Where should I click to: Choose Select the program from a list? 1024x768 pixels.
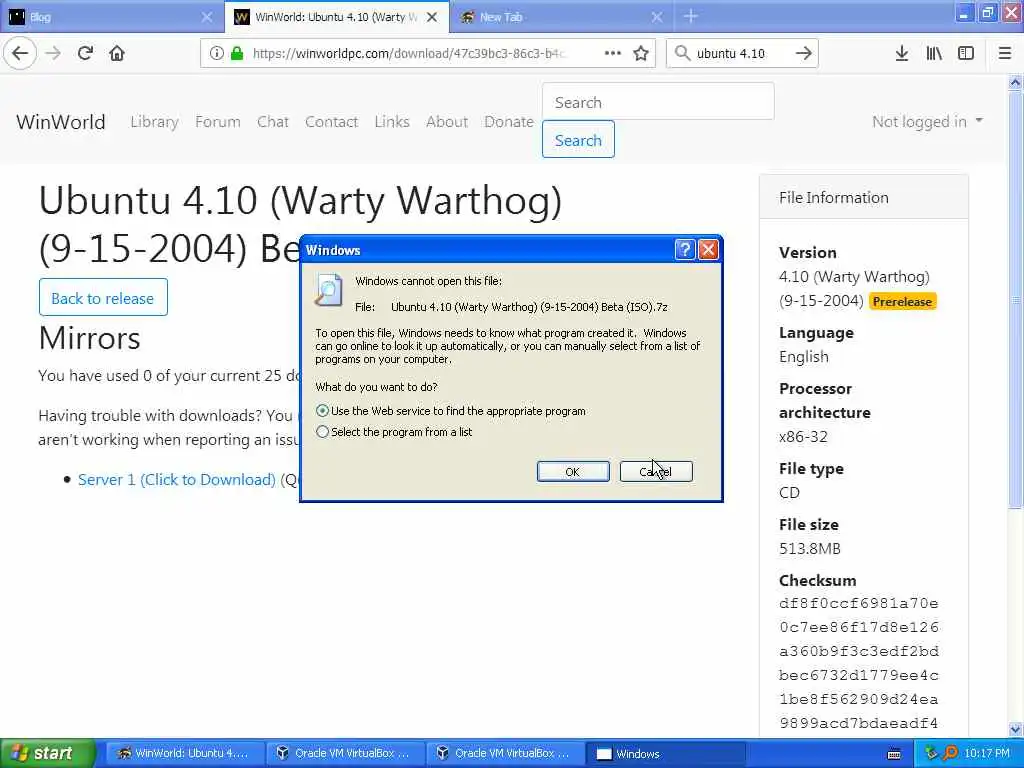click(x=323, y=432)
